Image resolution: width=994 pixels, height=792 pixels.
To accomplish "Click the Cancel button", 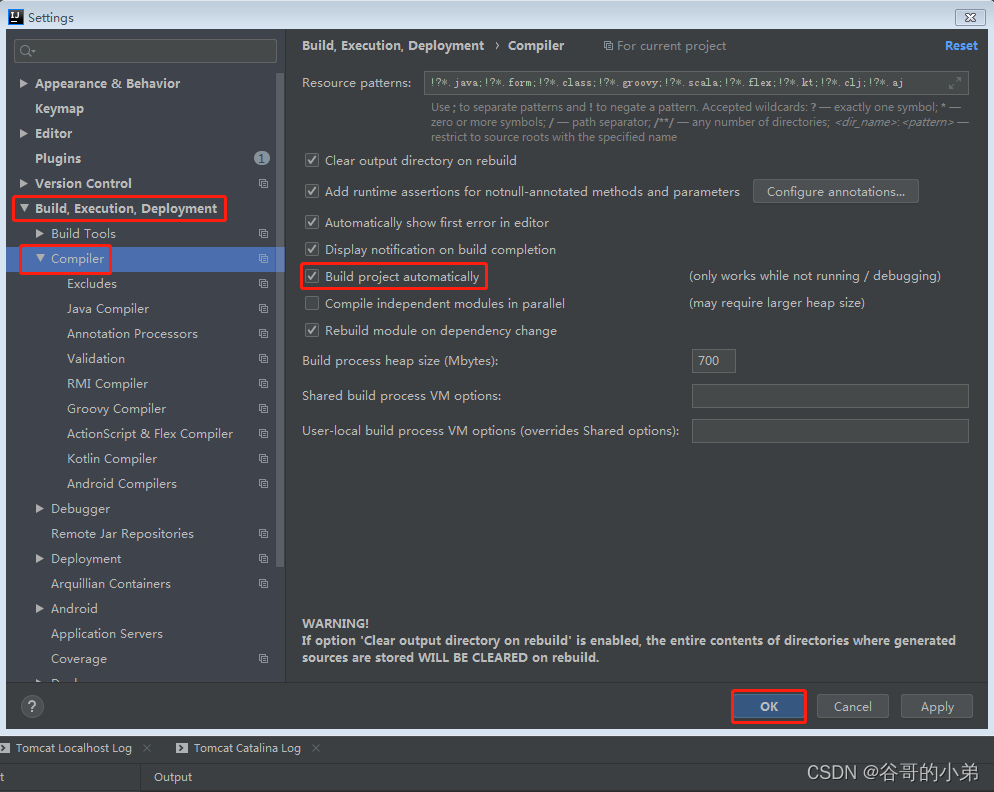I will pyautogui.click(x=853, y=706).
